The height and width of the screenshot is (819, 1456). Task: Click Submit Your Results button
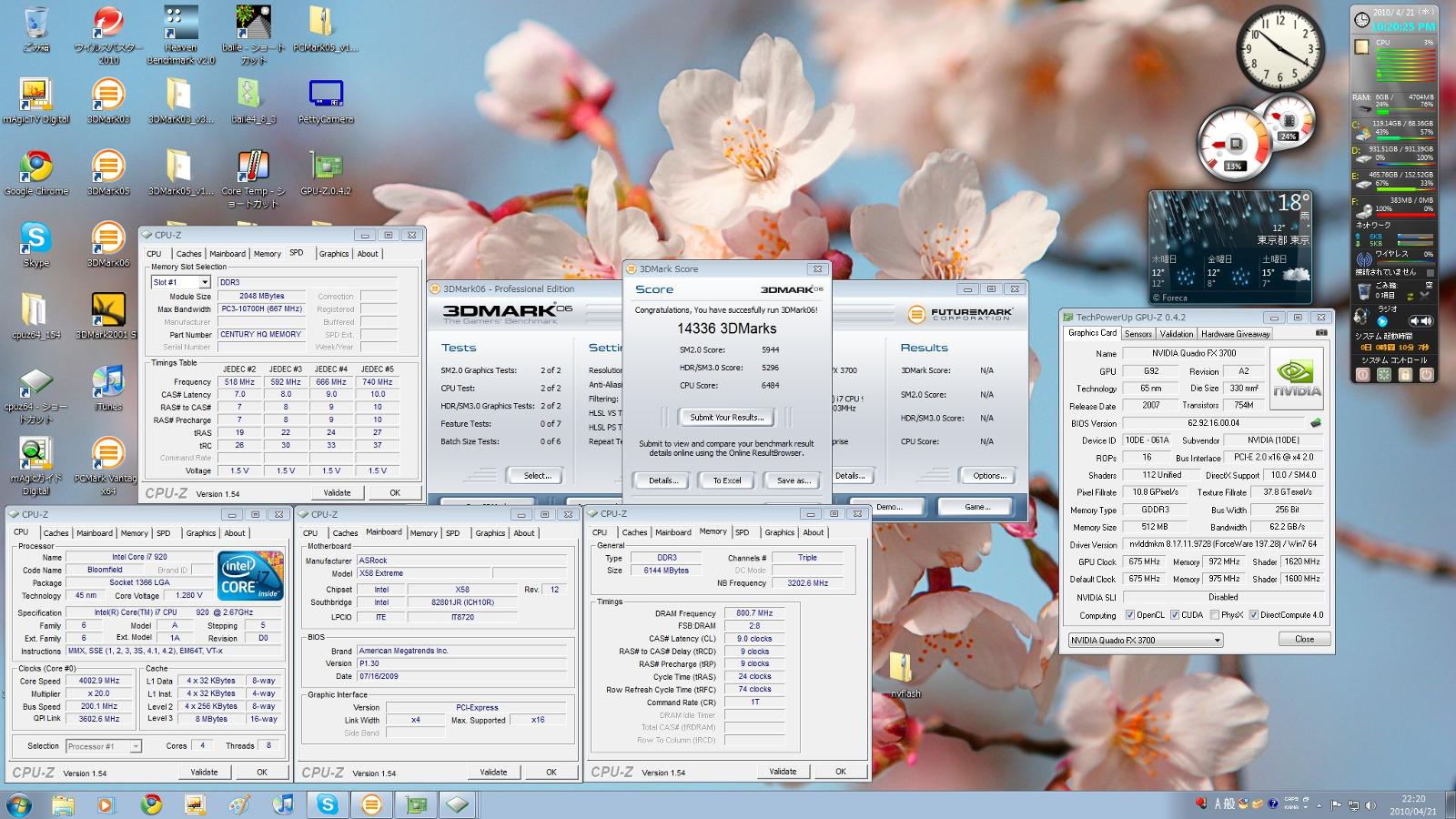click(726, 417)
